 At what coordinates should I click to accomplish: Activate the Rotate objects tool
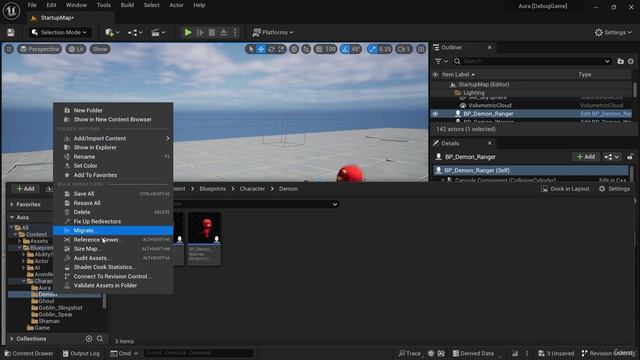271,49
